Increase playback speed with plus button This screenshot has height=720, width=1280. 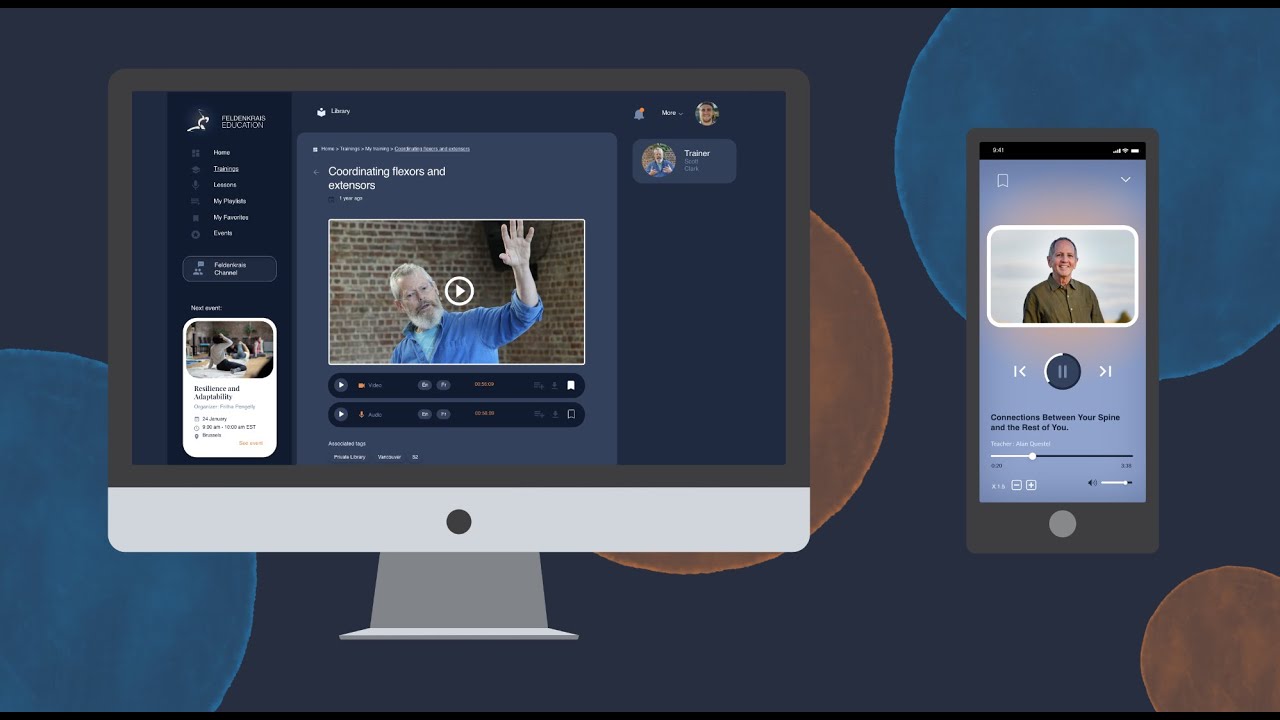(x=1031, y=485)
